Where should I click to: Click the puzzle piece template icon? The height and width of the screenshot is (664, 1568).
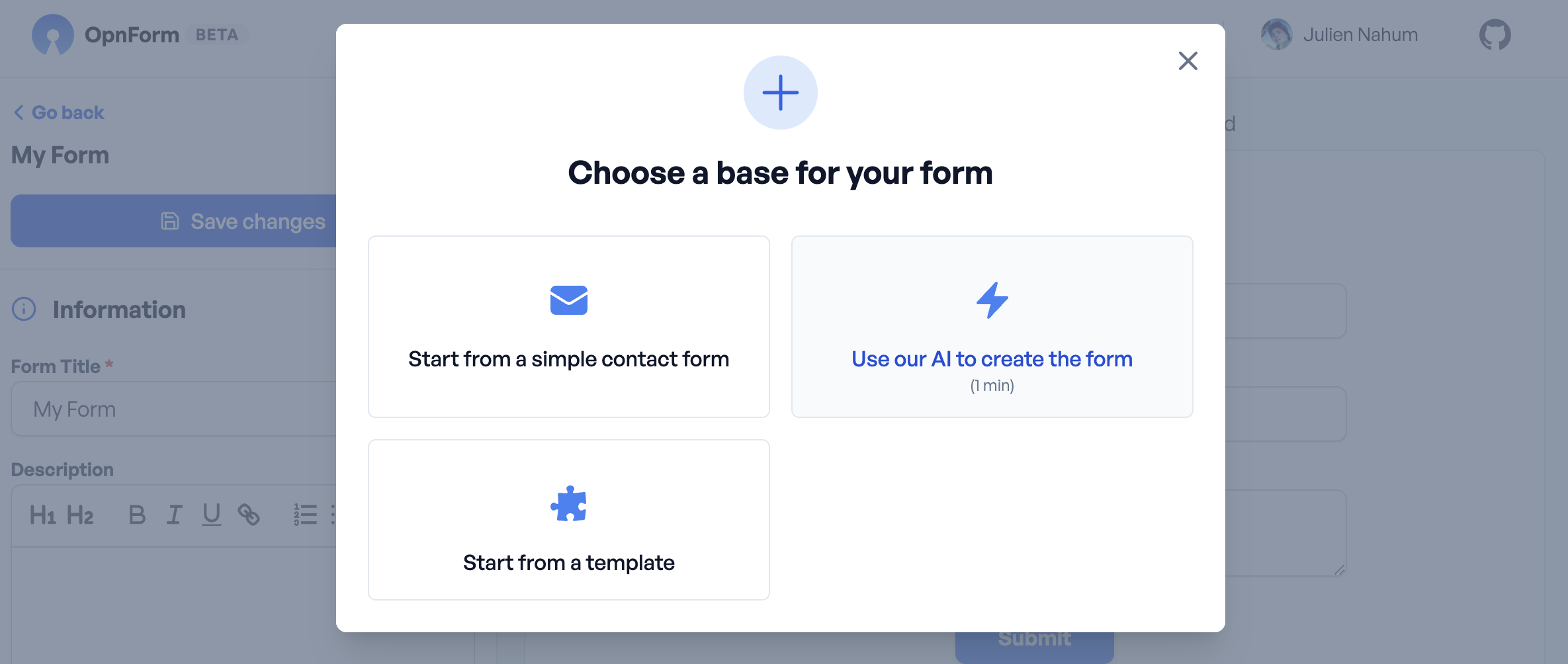[x=568, y=504]
